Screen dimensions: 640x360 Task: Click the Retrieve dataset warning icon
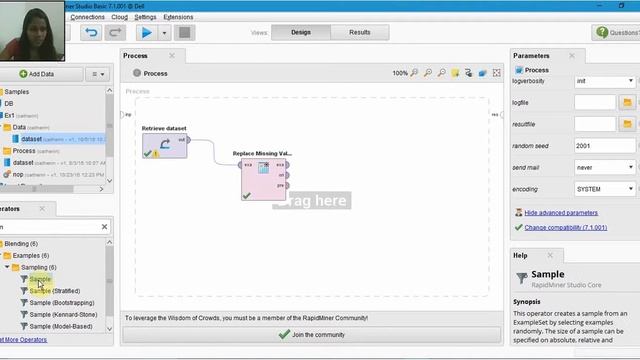tap(156, 154)
